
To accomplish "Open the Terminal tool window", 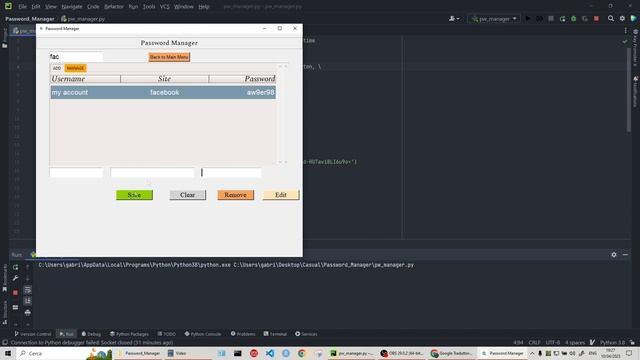I will point(275,334).
